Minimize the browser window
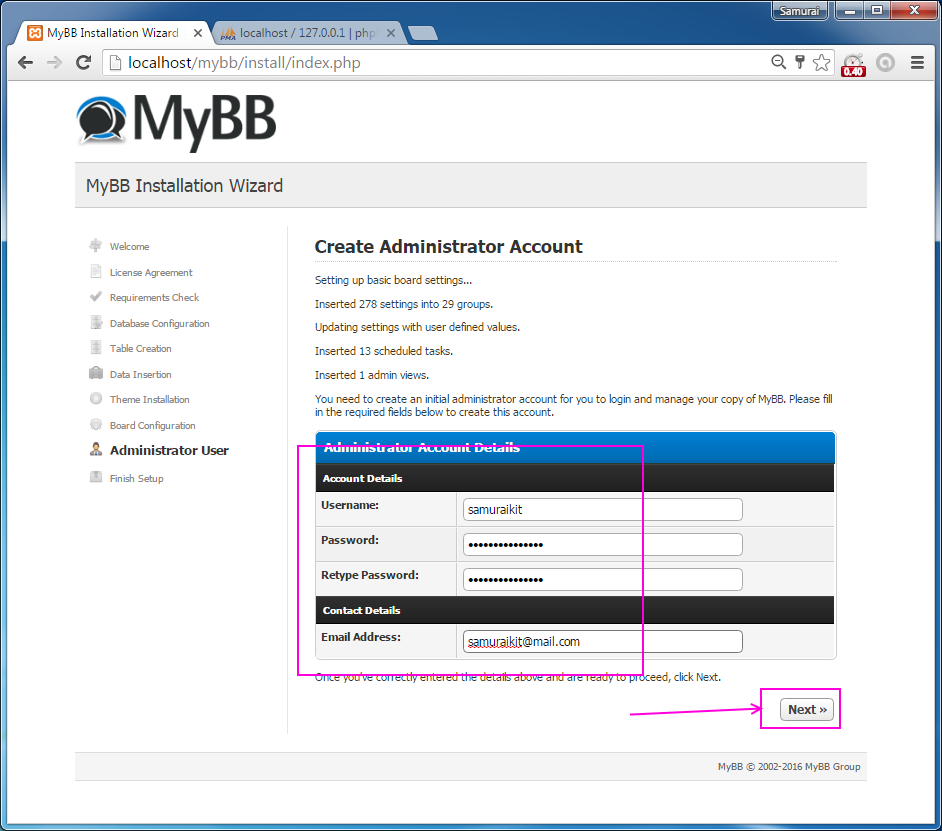Viewport: 942px width, 831px height. click(x=849, y=11)
